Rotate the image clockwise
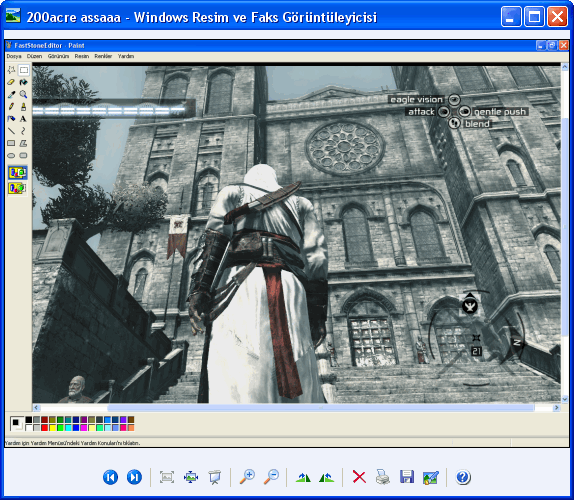This screenshot has height=500, width=574. click(303, 477)
